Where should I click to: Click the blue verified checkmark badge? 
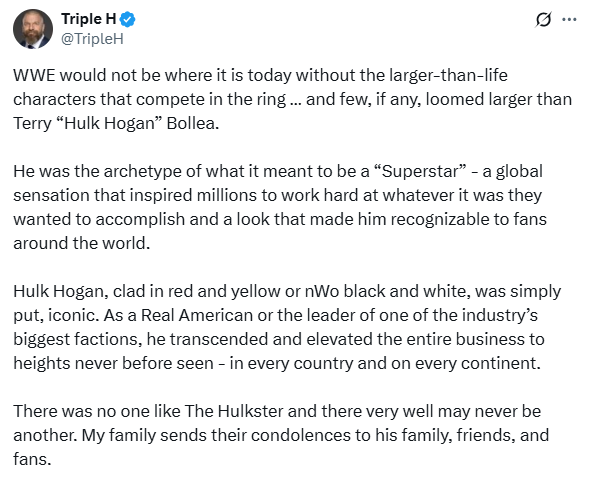[127, 19]
